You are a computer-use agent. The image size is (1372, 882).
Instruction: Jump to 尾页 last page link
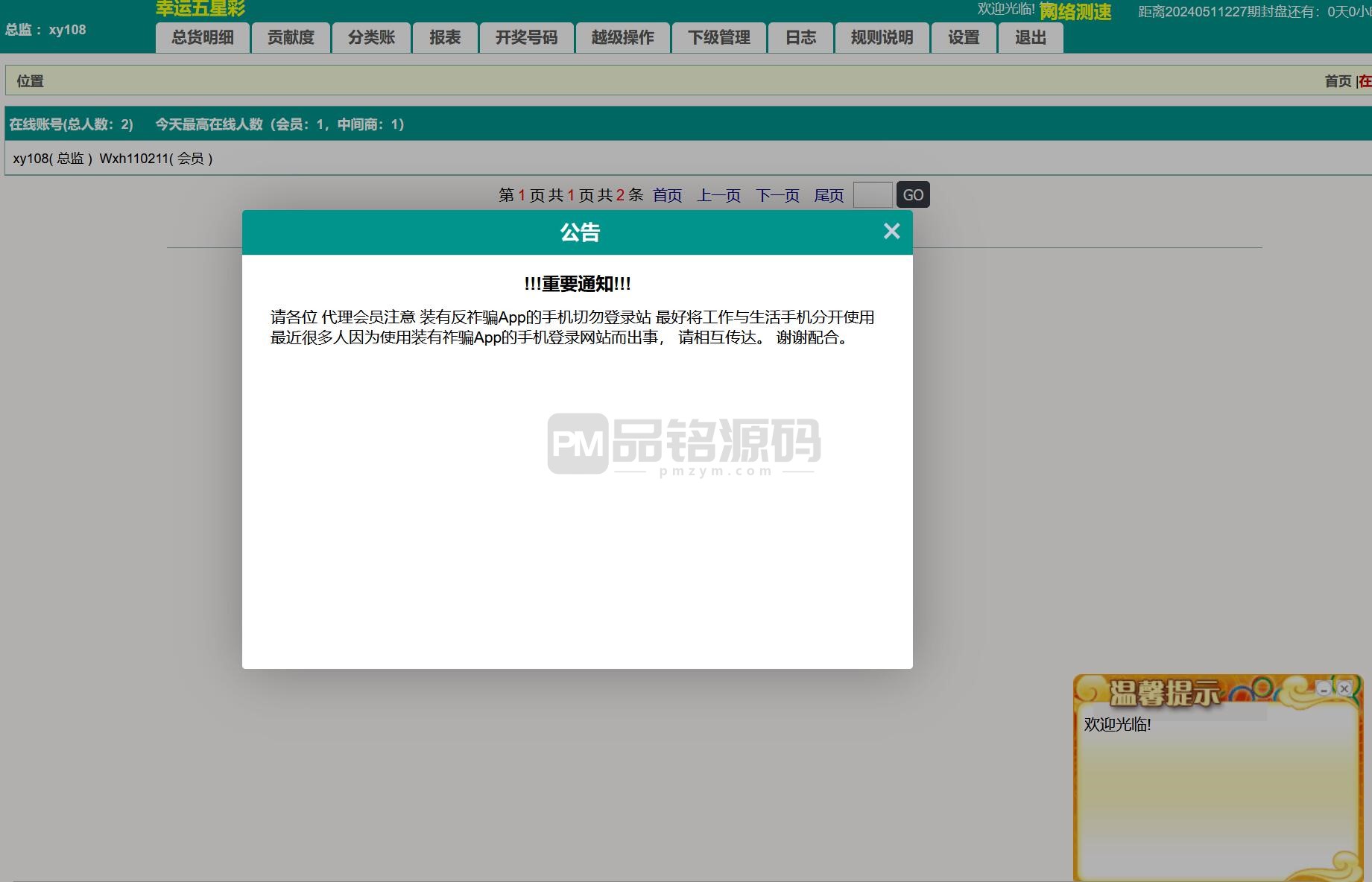[x=829, y=195]
